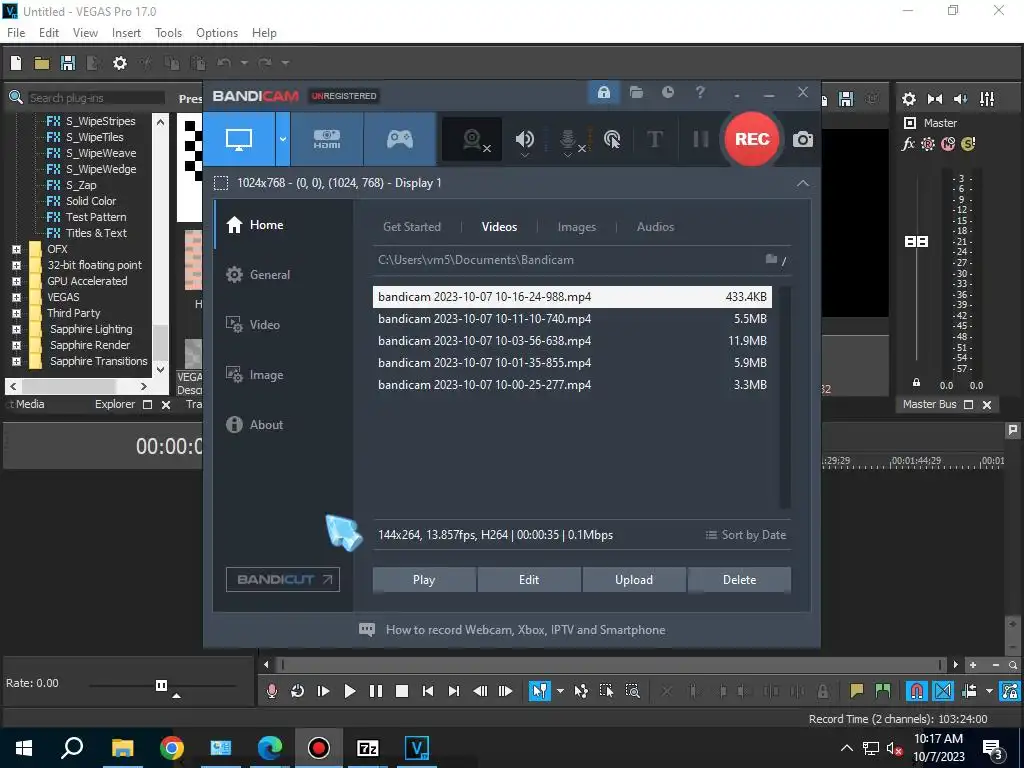The height and width of the screenshot is (768, 1024).
Task: Click timeline horizontal scrollbar
Action: pos(611,665)
